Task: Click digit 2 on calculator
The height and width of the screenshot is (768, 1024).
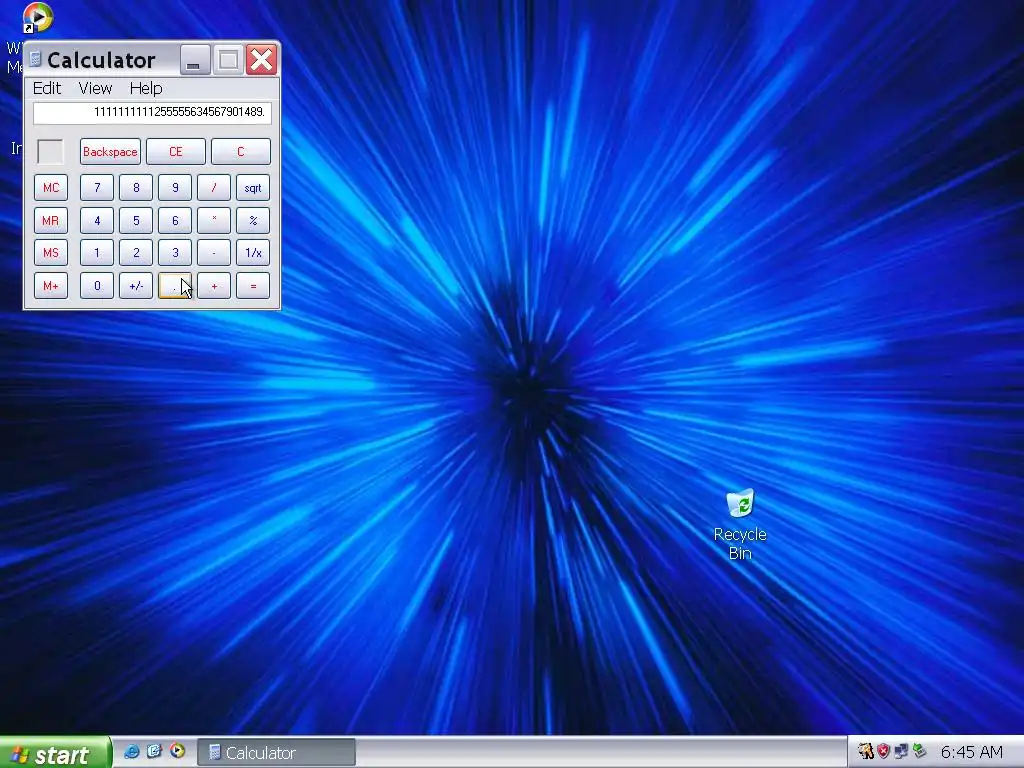Action: point(136,253)
